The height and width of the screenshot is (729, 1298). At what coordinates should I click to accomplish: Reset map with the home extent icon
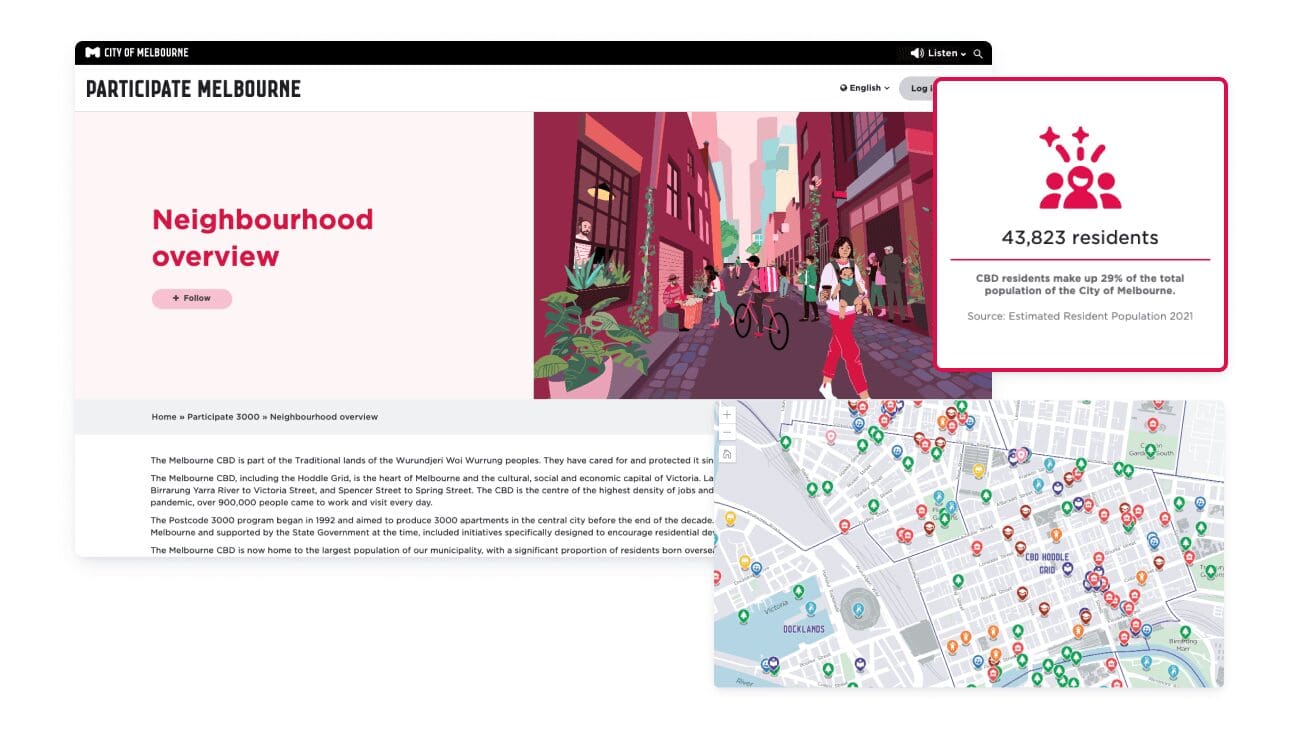tap(727, 454)
